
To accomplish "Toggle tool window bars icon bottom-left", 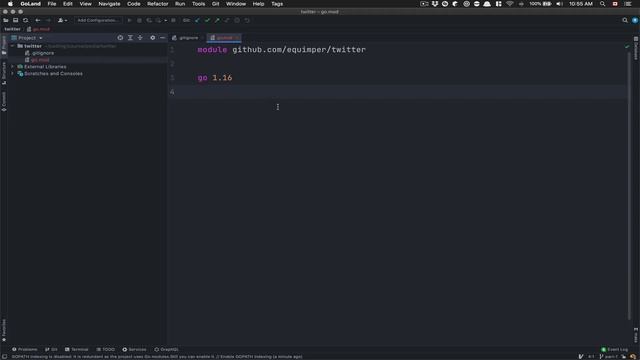I will pos(4,357).
